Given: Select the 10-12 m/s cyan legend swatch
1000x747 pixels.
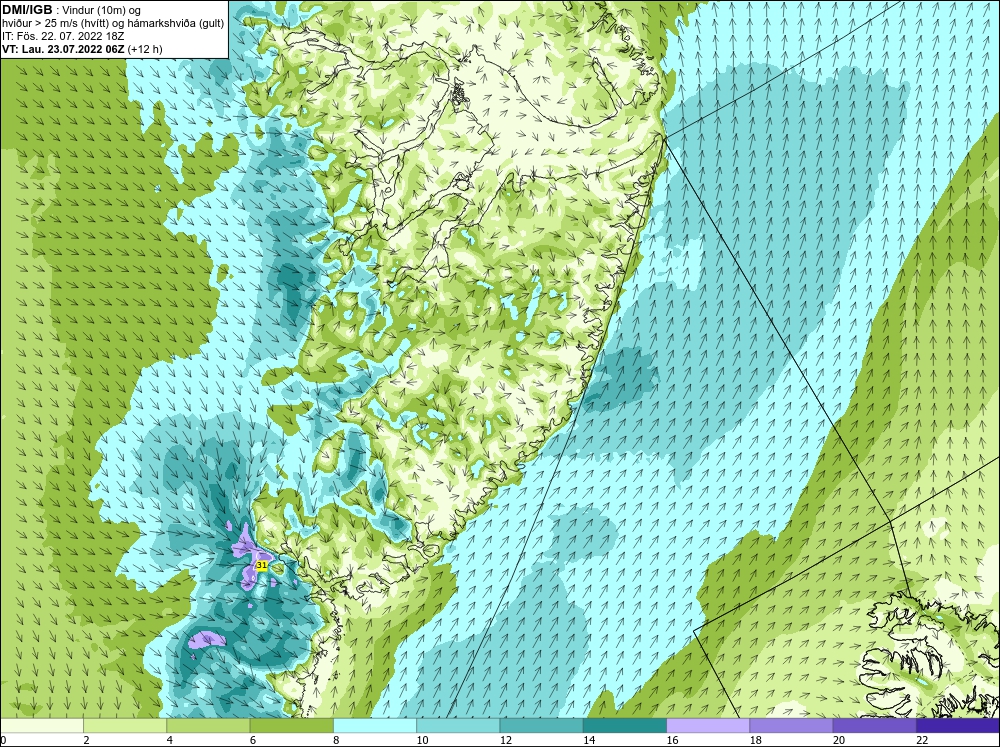Looking at the screenshot, I should pyautogui.click(x=458, y=726).
